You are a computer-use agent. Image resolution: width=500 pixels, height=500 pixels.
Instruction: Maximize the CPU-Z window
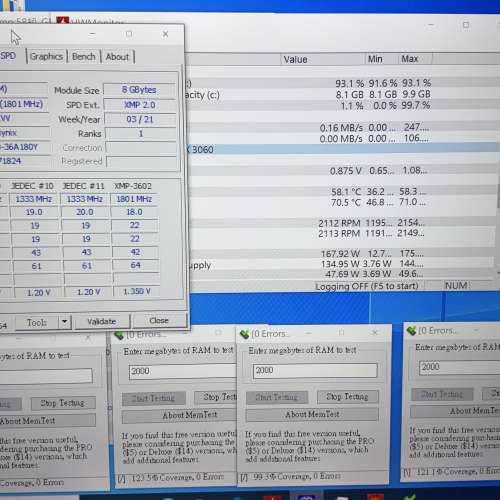click(129, 34)
